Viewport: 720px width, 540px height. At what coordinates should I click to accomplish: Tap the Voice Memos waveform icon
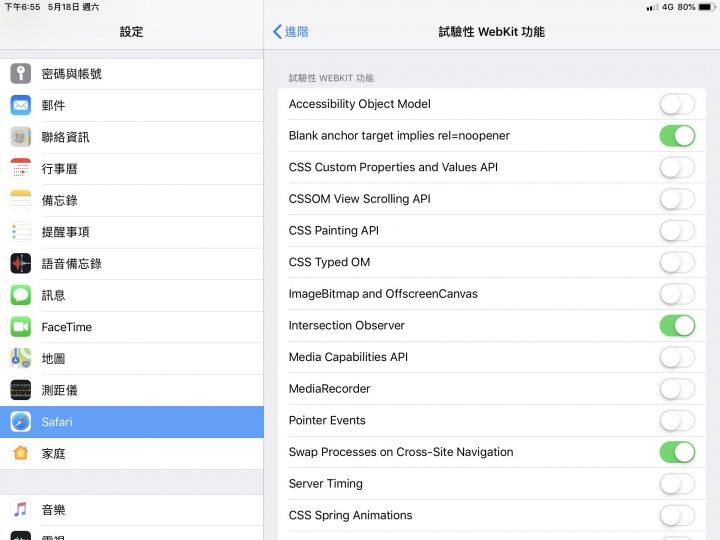(x=21, y=264)
